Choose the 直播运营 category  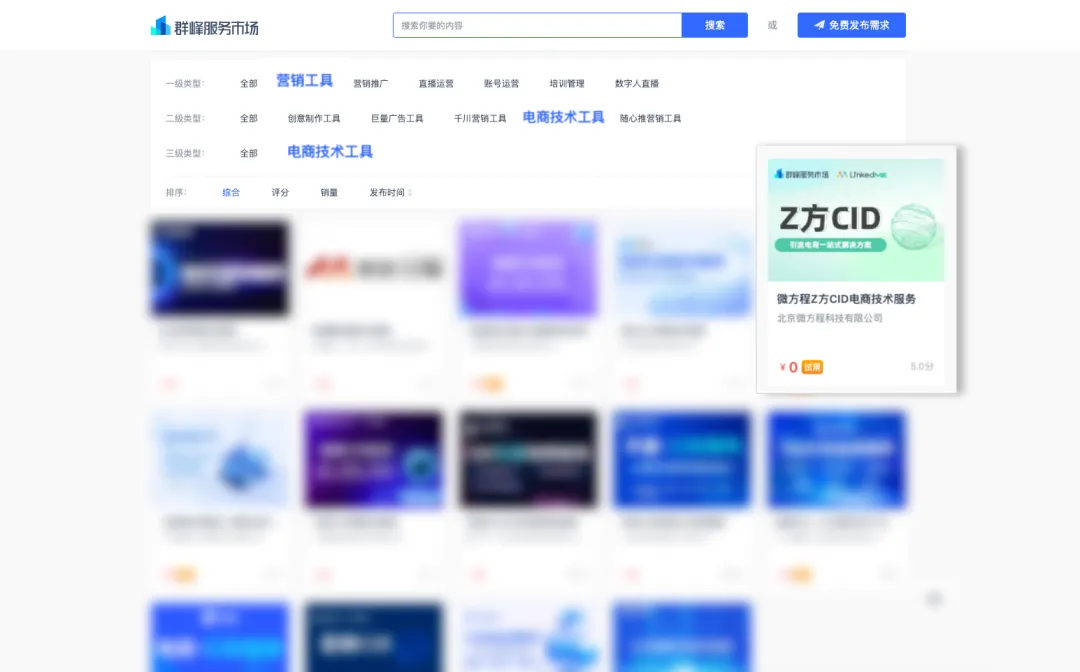click(x=436, y=83)
